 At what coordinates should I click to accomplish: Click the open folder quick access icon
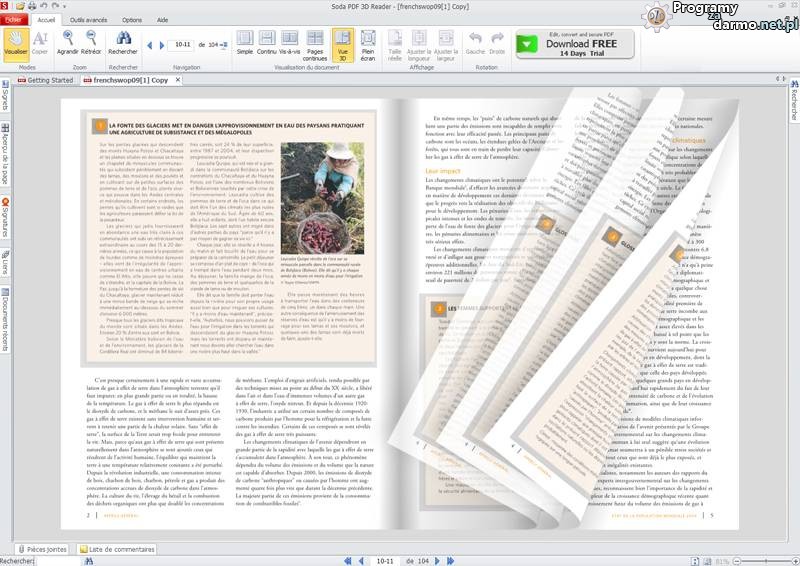[20, 6]
